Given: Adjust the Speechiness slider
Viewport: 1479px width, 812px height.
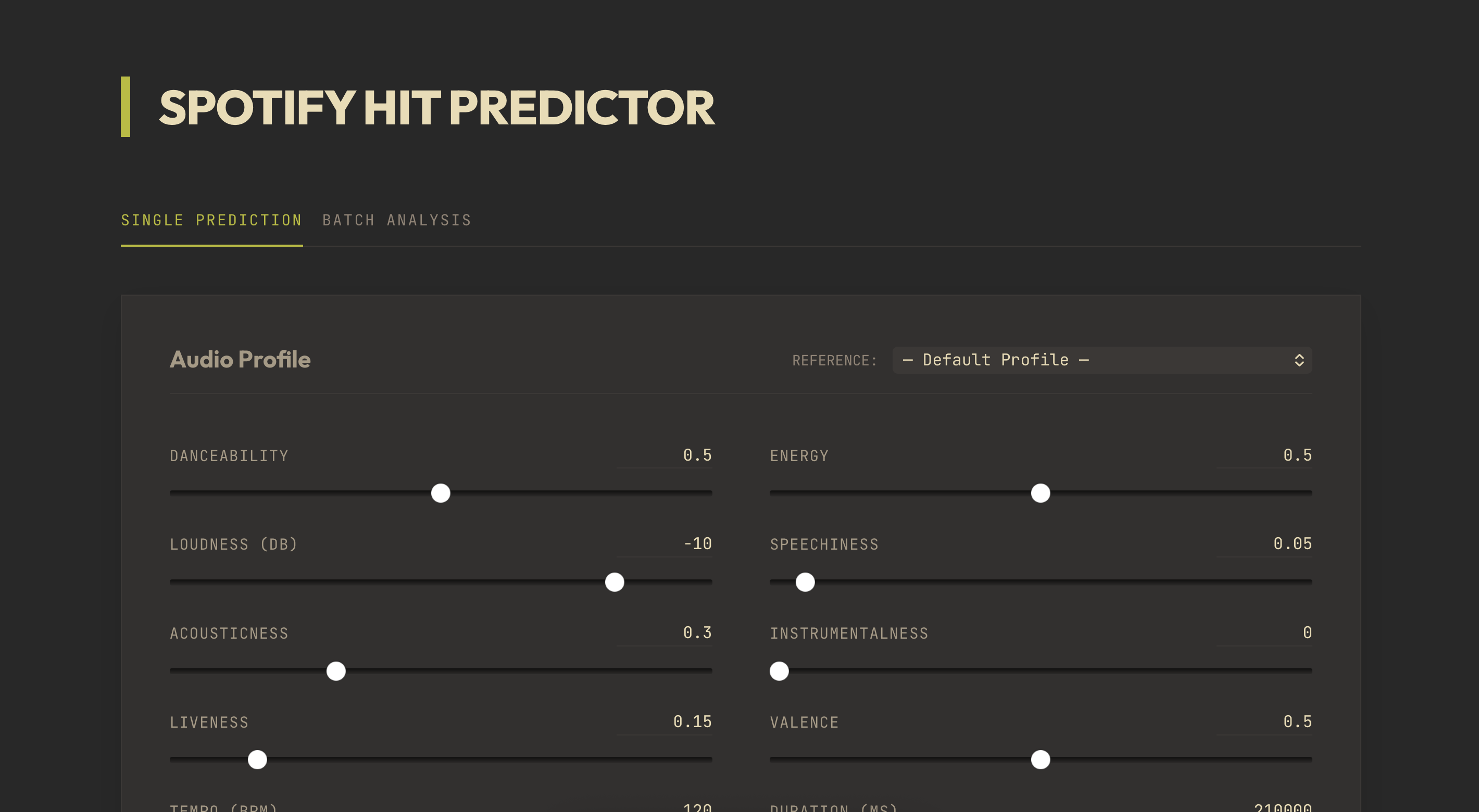Looking at the screenshot, I should coord(805,582).
